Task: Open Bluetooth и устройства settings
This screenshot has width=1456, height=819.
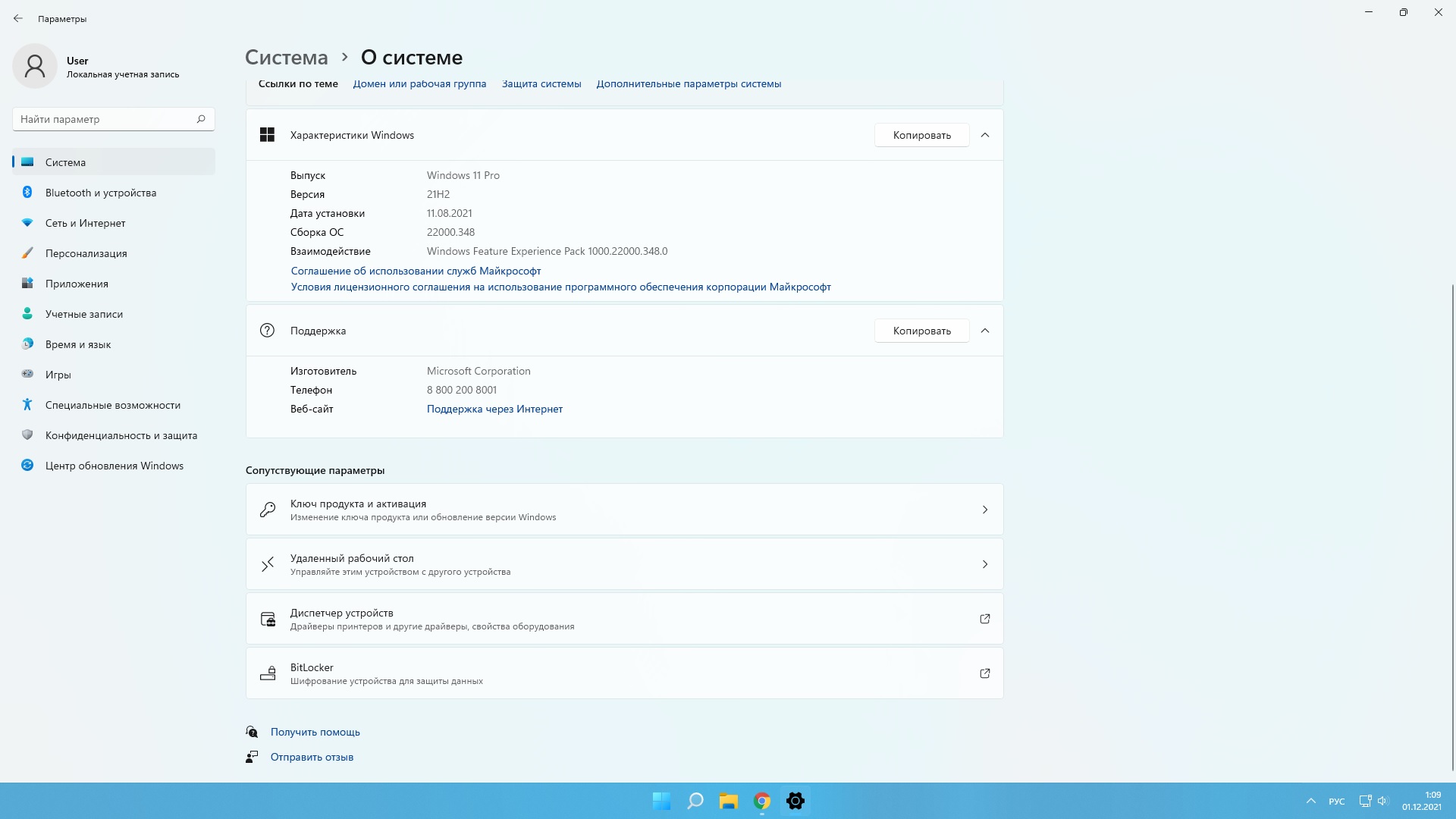Action: click(100, 193)
